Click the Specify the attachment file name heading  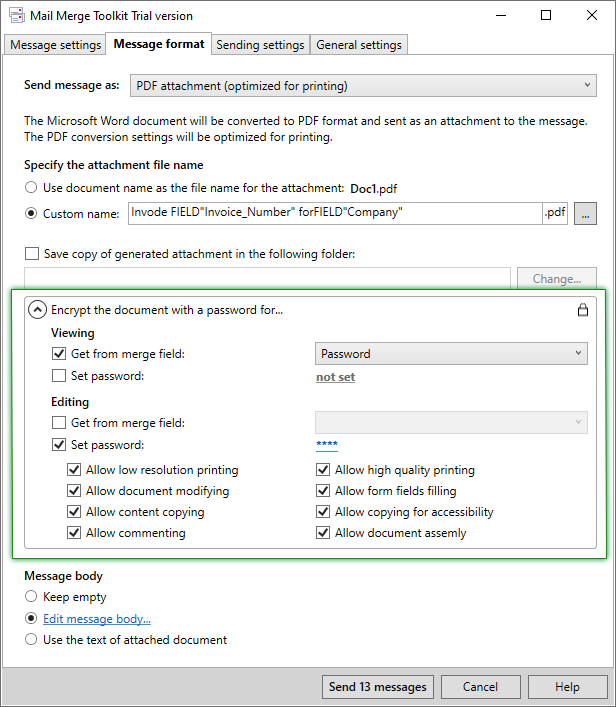pyautogui.click(x=114, y=165)
